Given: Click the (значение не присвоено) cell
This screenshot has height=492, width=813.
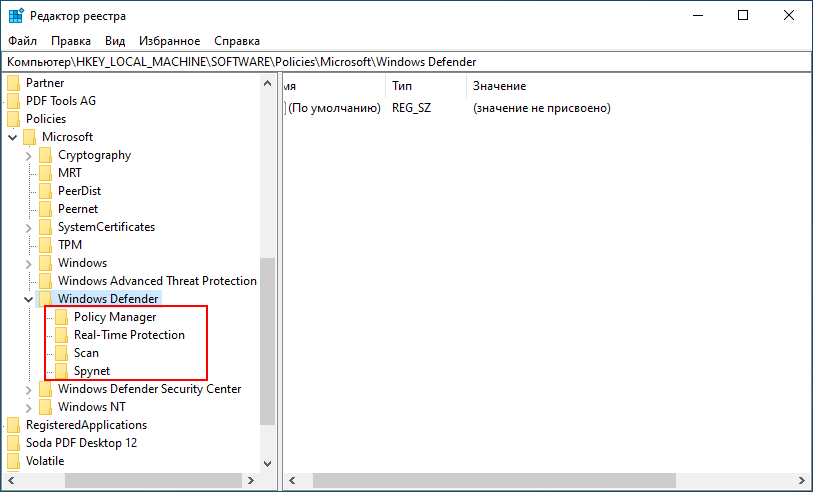Looking at the screenshot, I should tap(541, 108).
